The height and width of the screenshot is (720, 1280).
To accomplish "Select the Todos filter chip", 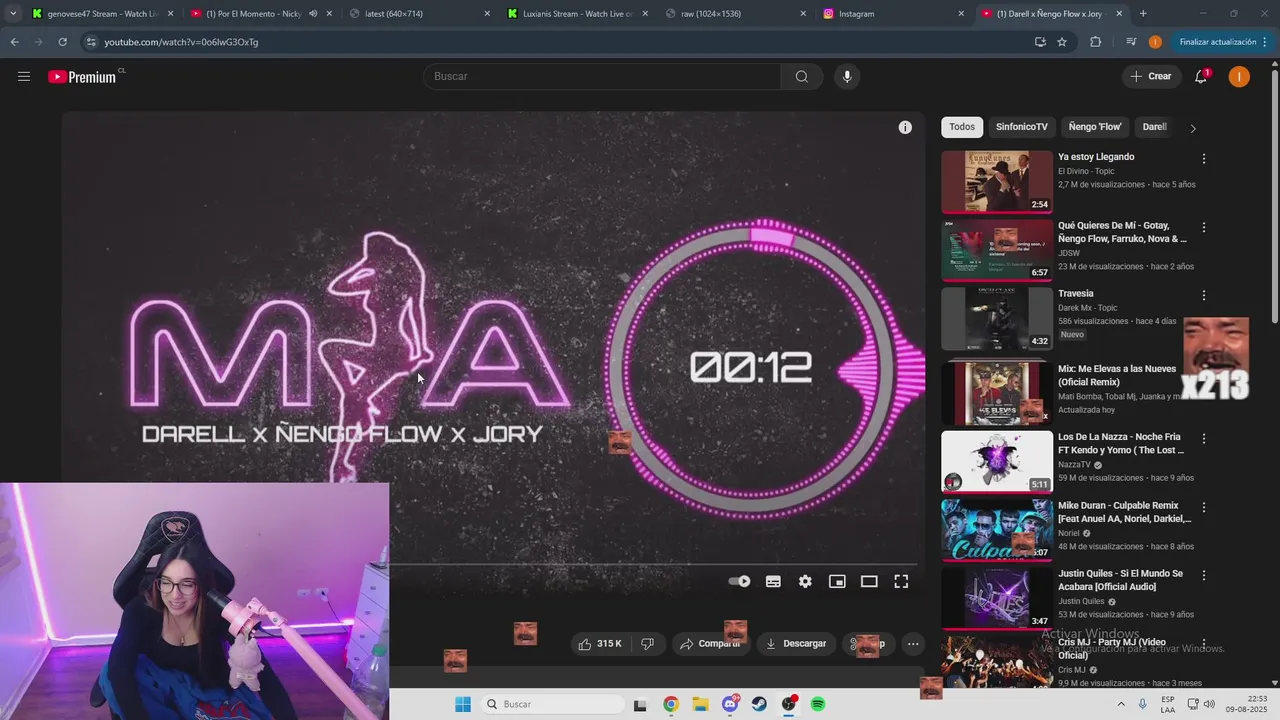I will (962, 127).
